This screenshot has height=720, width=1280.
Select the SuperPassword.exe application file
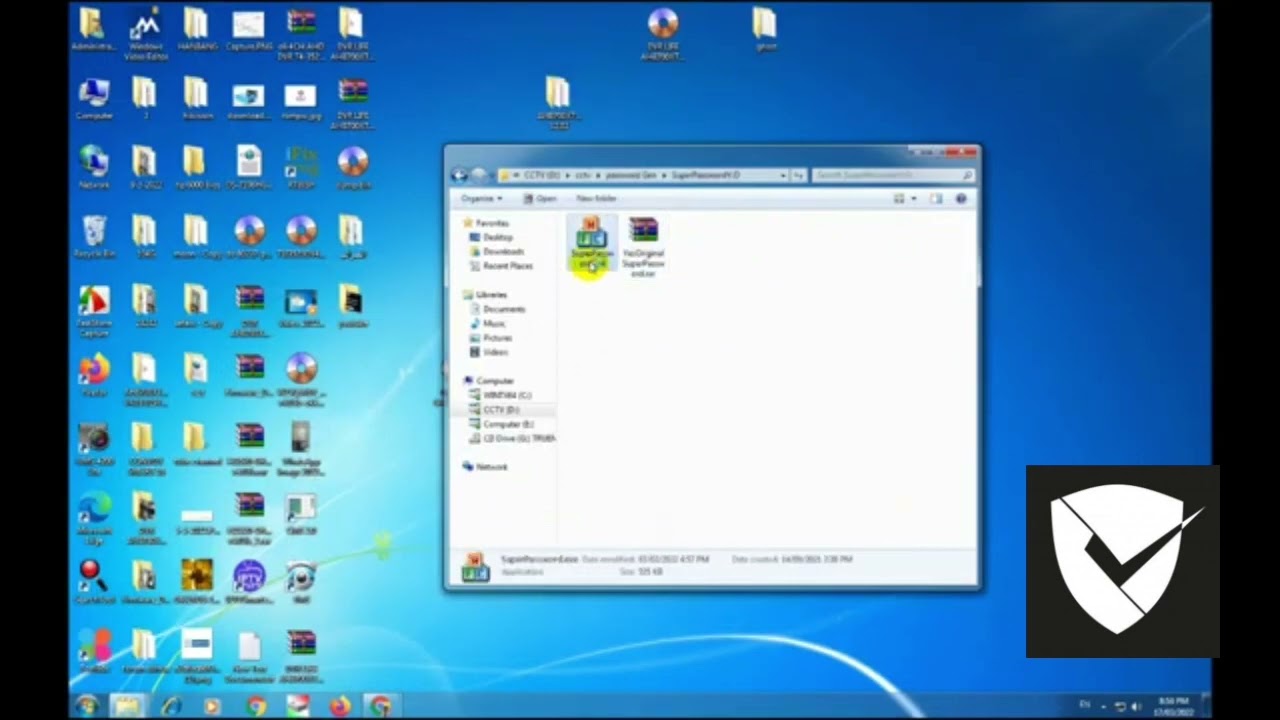[x=591, y=243]
